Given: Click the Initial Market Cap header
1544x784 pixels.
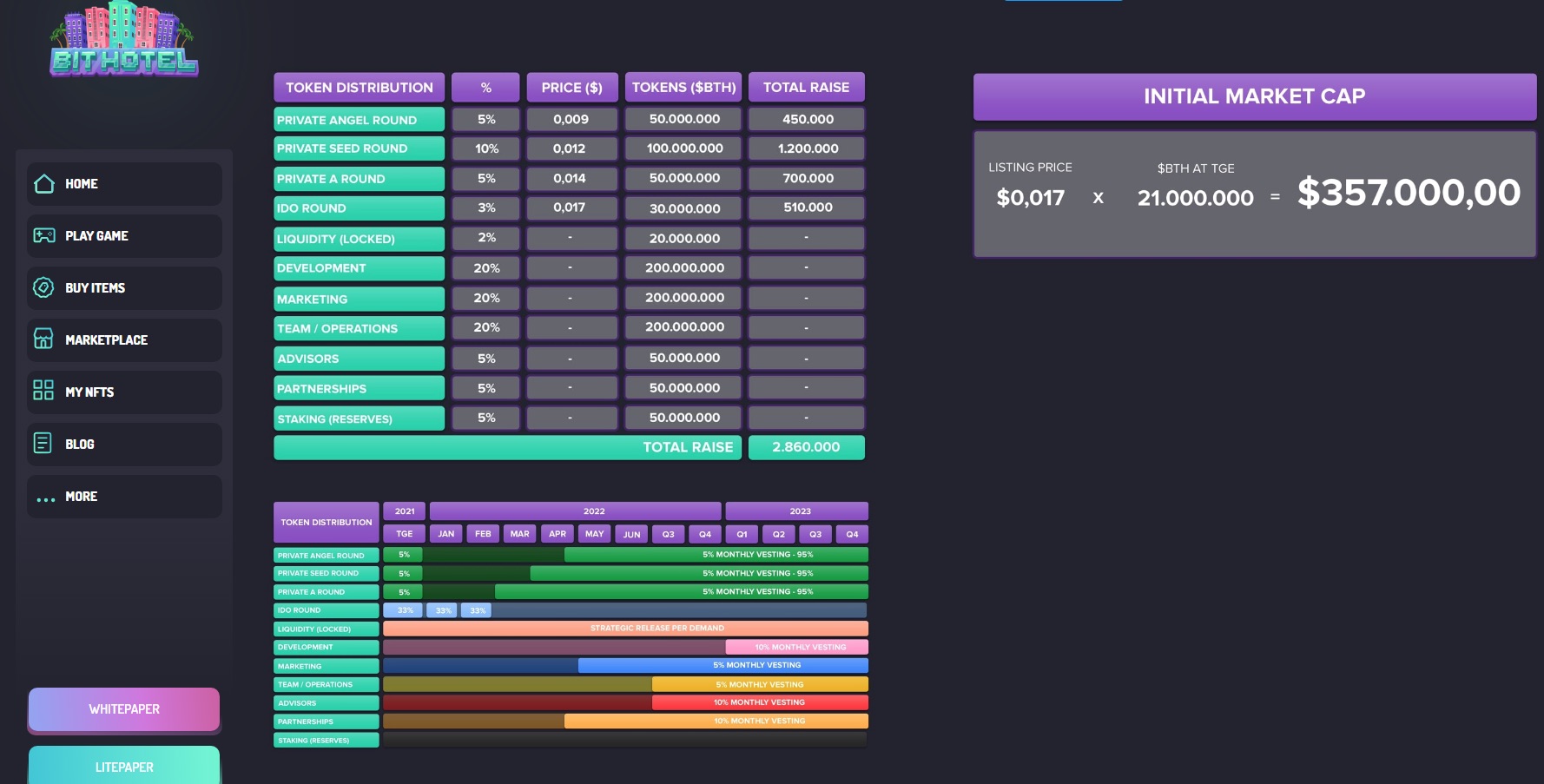Looking at the screenshot, I should click(x=1254, y=96).
